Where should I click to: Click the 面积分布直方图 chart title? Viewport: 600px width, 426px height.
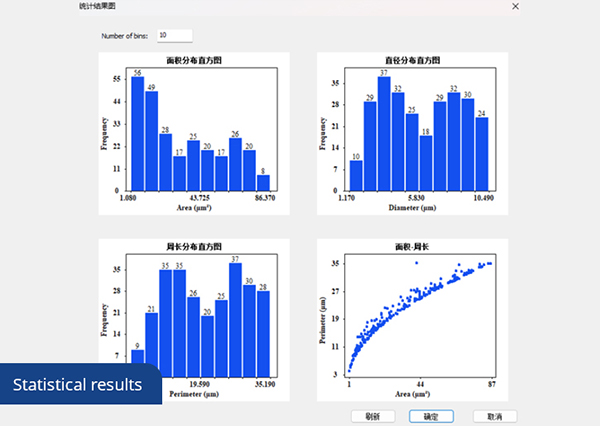194,60
